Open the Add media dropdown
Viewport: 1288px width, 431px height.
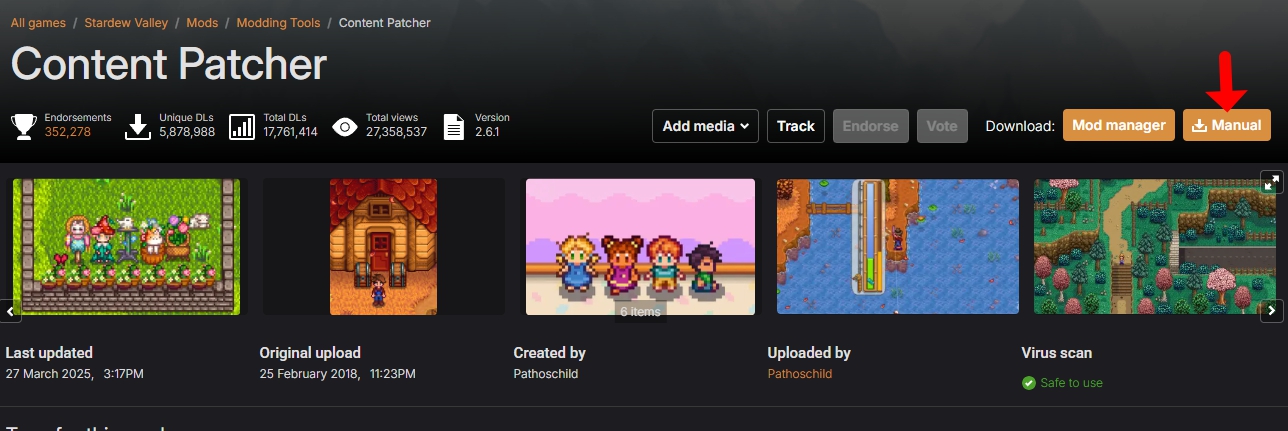pyautogui.click(x=705, y=126)
